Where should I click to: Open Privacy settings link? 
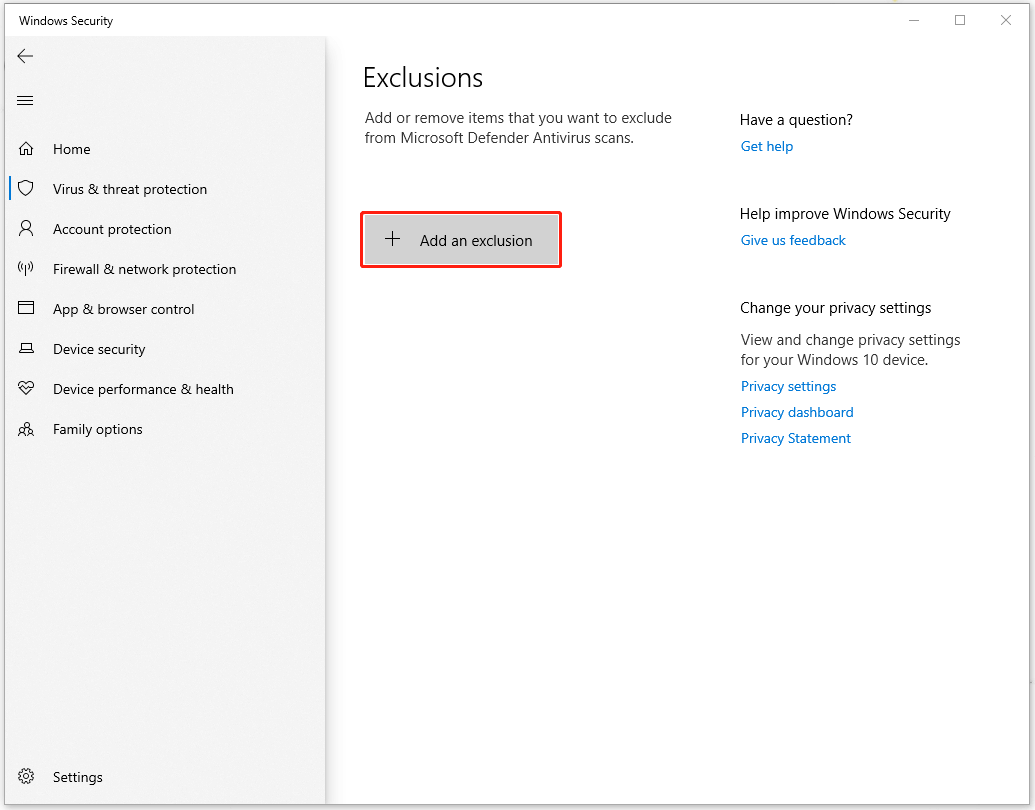788,386
